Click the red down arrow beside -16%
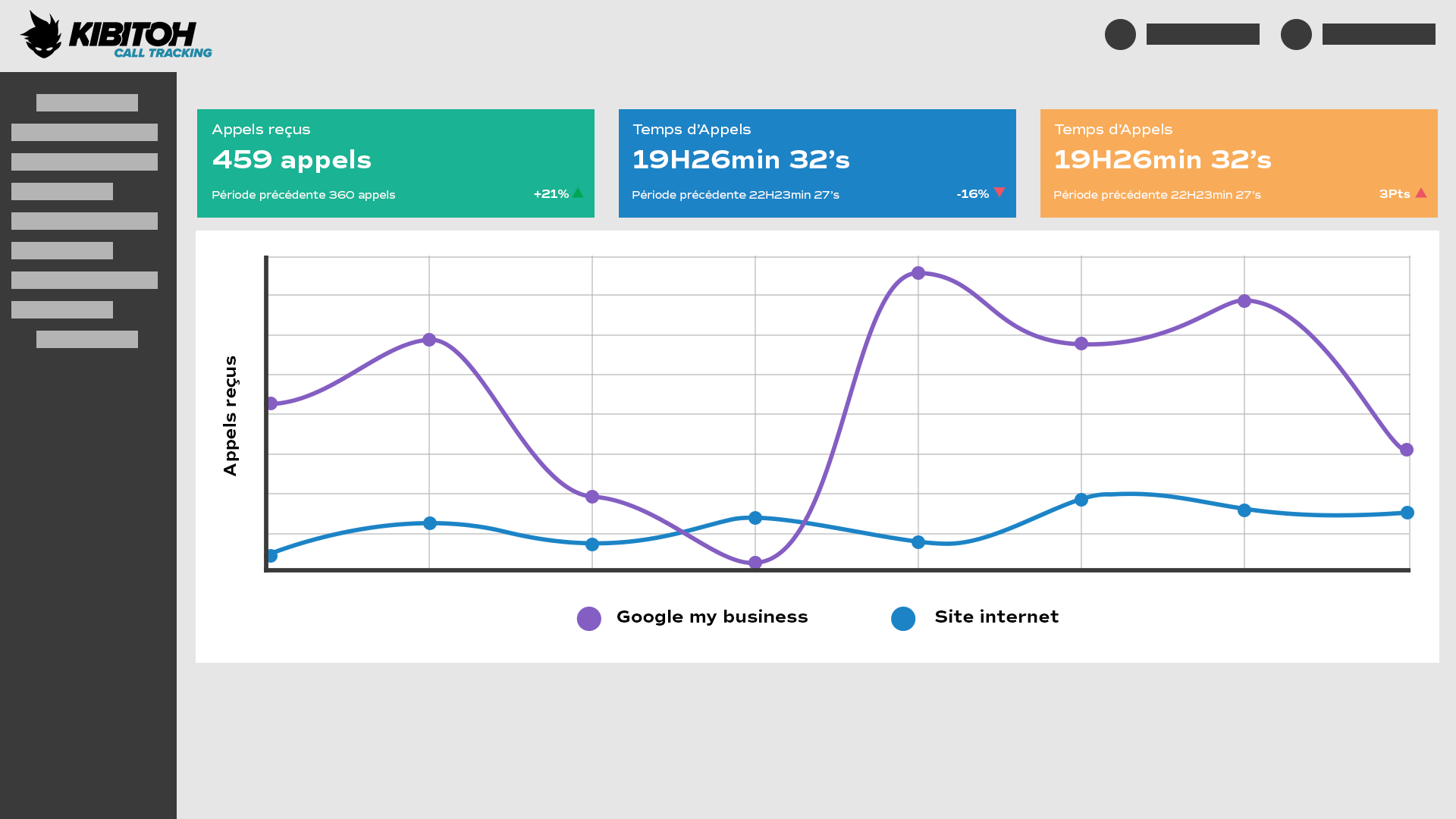Viewport: 1456px width, 819px height. point(999,193)
